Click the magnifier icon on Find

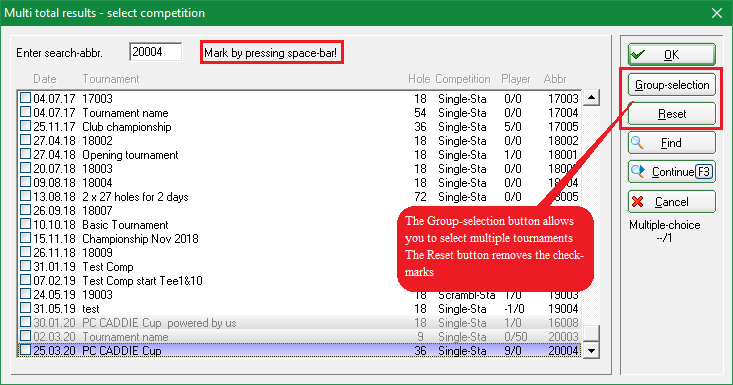pyautogui.click(x=637, y=143)
